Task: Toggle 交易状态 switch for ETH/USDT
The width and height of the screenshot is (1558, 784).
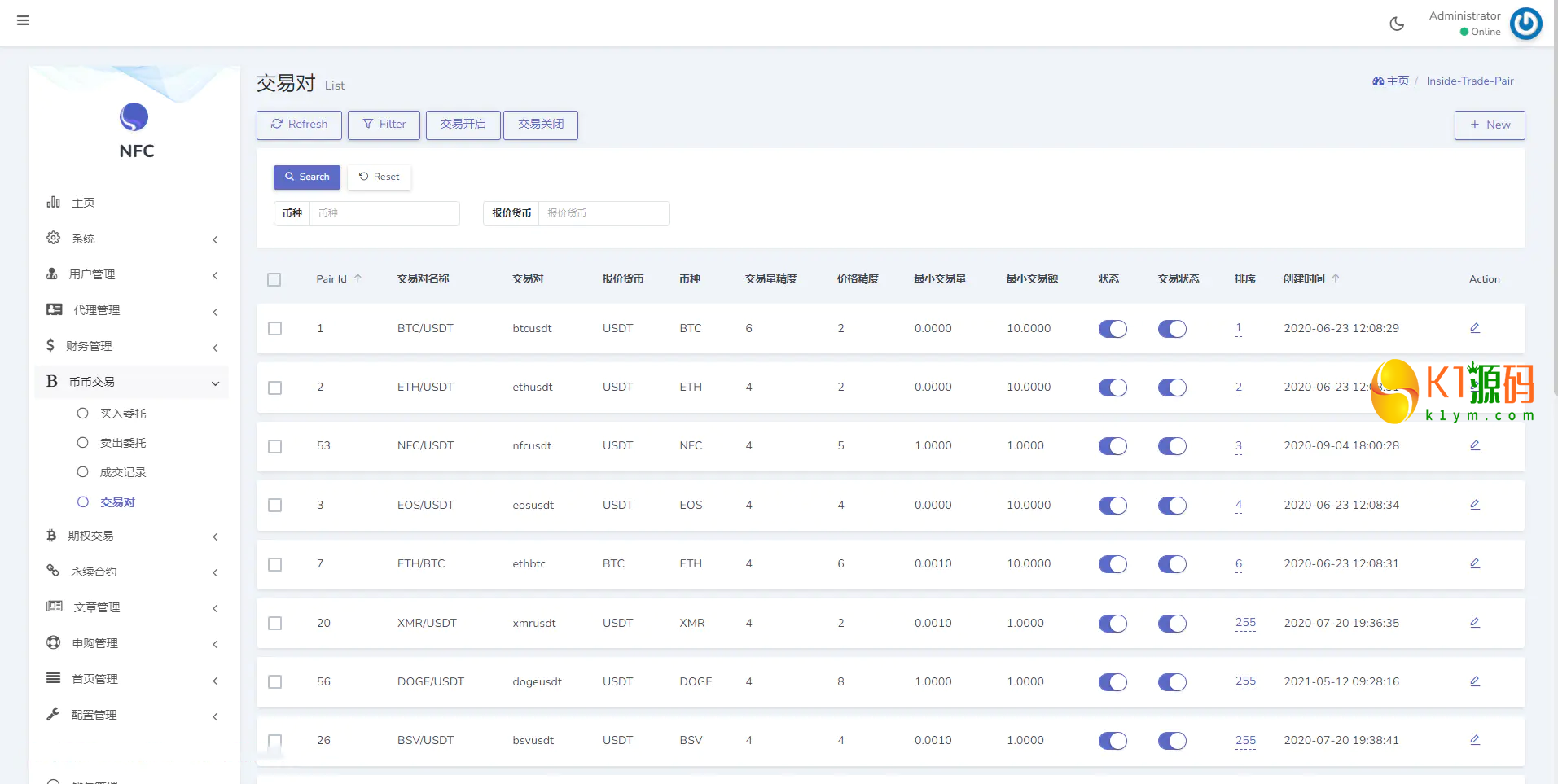Action: [x=1172, y=388]
